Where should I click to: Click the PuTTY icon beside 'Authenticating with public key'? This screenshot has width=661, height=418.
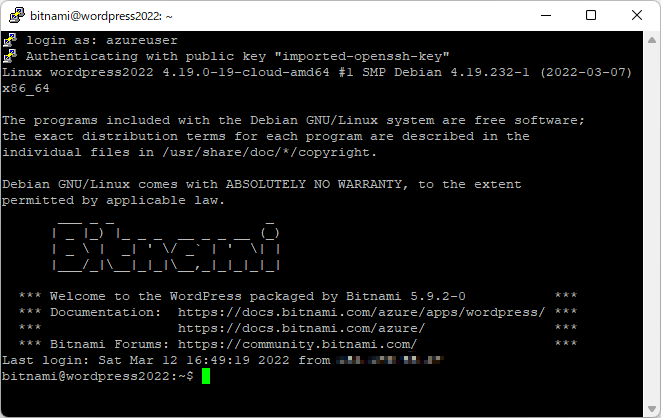[x=10, y=56]
